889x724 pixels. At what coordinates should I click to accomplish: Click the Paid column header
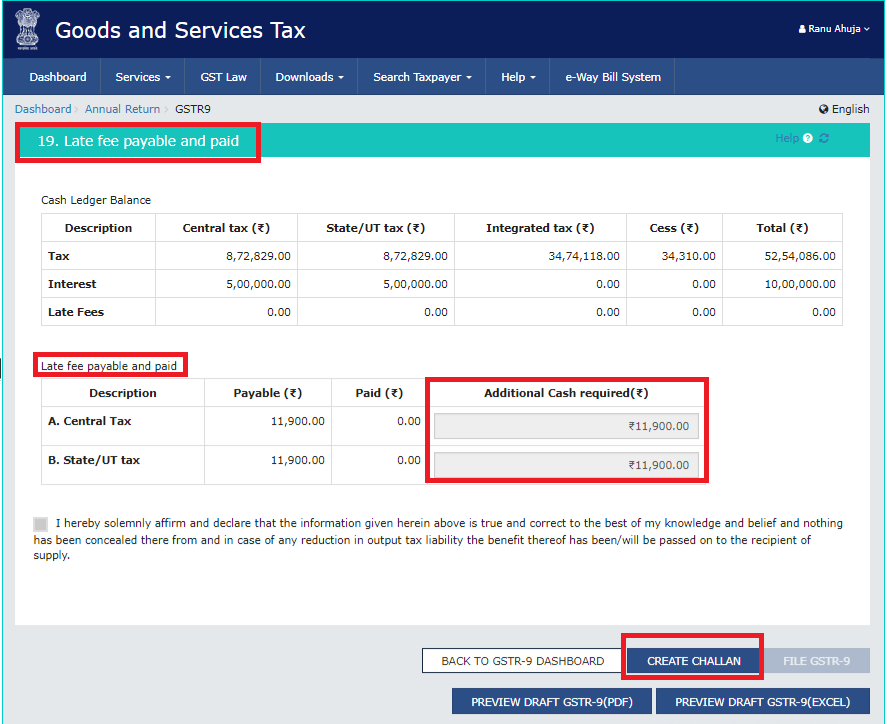coord(379,393)
